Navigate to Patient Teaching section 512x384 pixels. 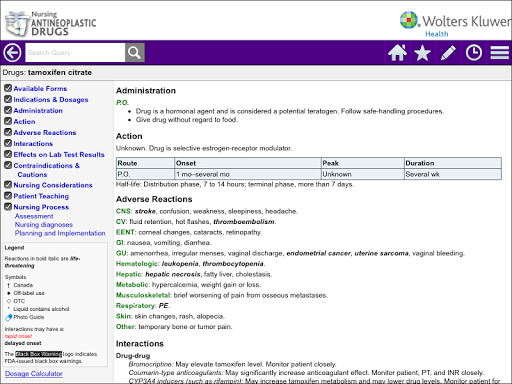pyautogui.click(x=41, y=196)
